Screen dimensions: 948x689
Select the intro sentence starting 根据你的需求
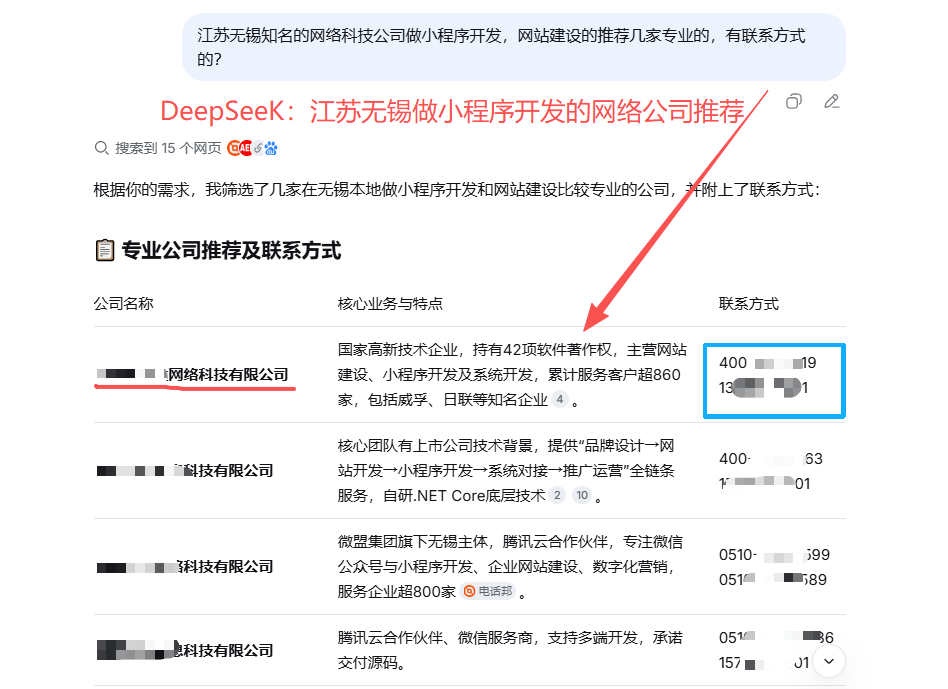457,190
